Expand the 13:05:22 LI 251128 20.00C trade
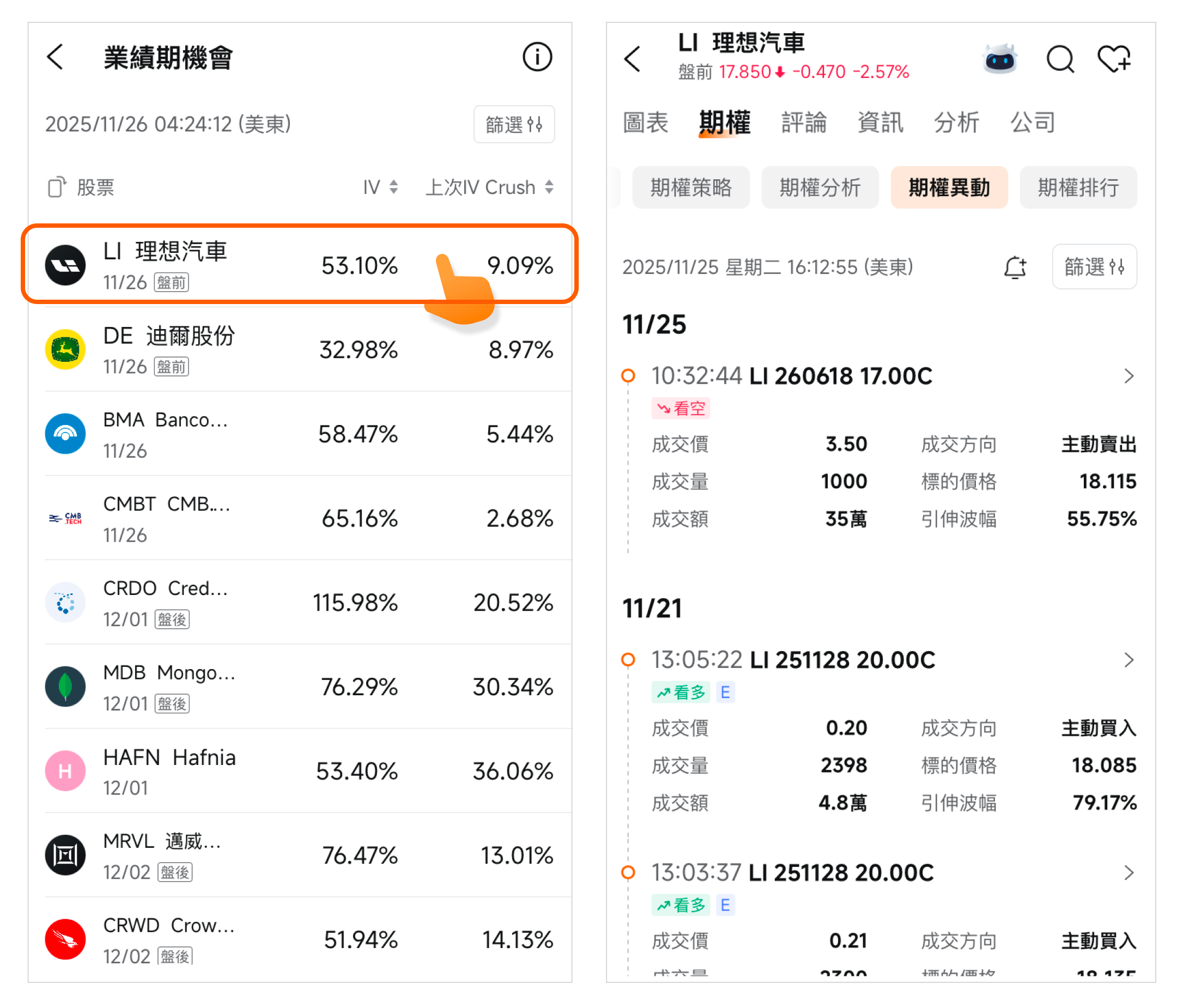Viewport: 1177px width, 1008px height. pos(1128,660)
